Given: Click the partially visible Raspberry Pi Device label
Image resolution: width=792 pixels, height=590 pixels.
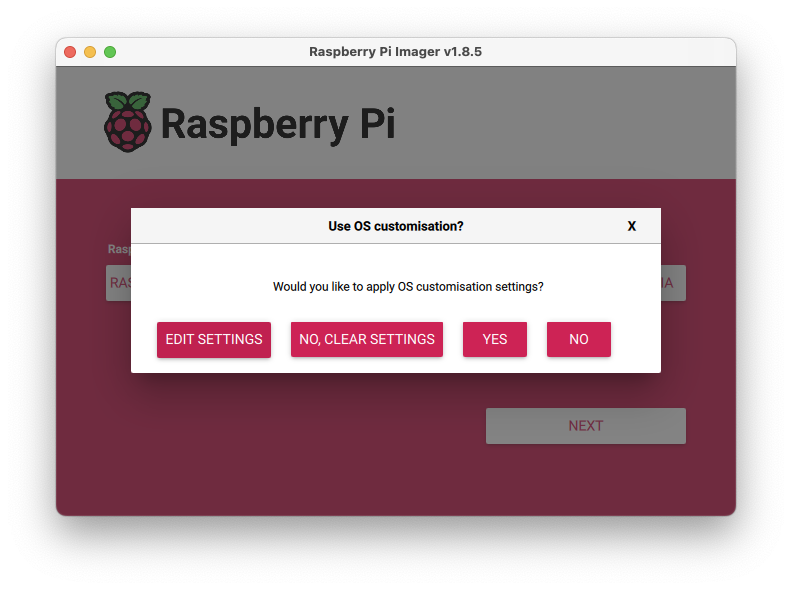Looking at the screenshot, I should (x=118, y=249).
